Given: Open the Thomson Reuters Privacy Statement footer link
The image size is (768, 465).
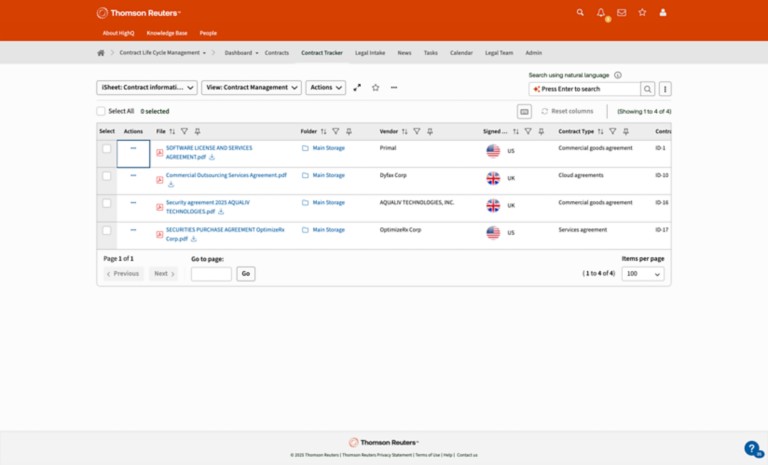Looking at the screenshot, I should point(377,455).
